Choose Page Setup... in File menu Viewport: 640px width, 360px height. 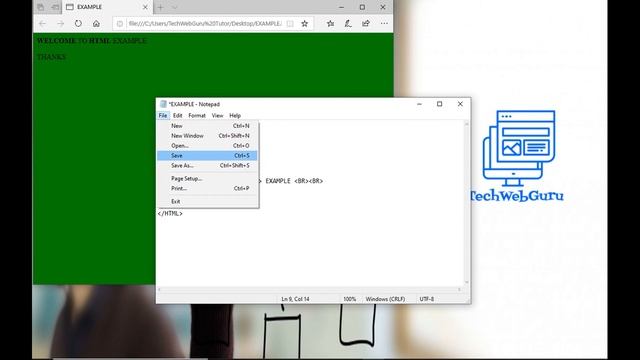[207, 178]
